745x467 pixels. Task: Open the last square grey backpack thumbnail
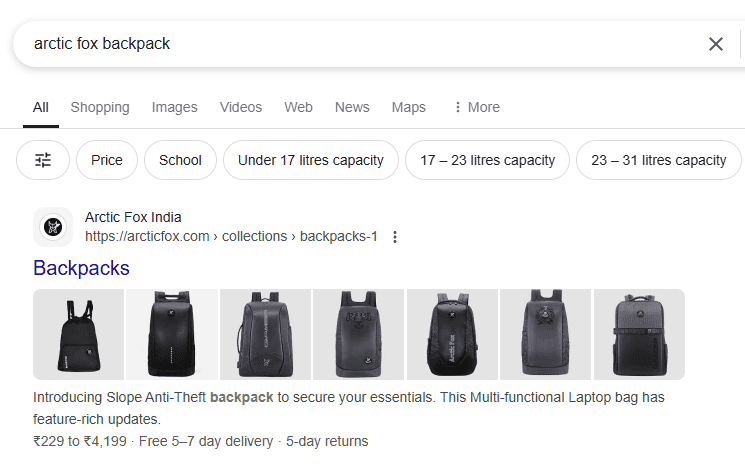pyautogui.click(x=640, y=334)
